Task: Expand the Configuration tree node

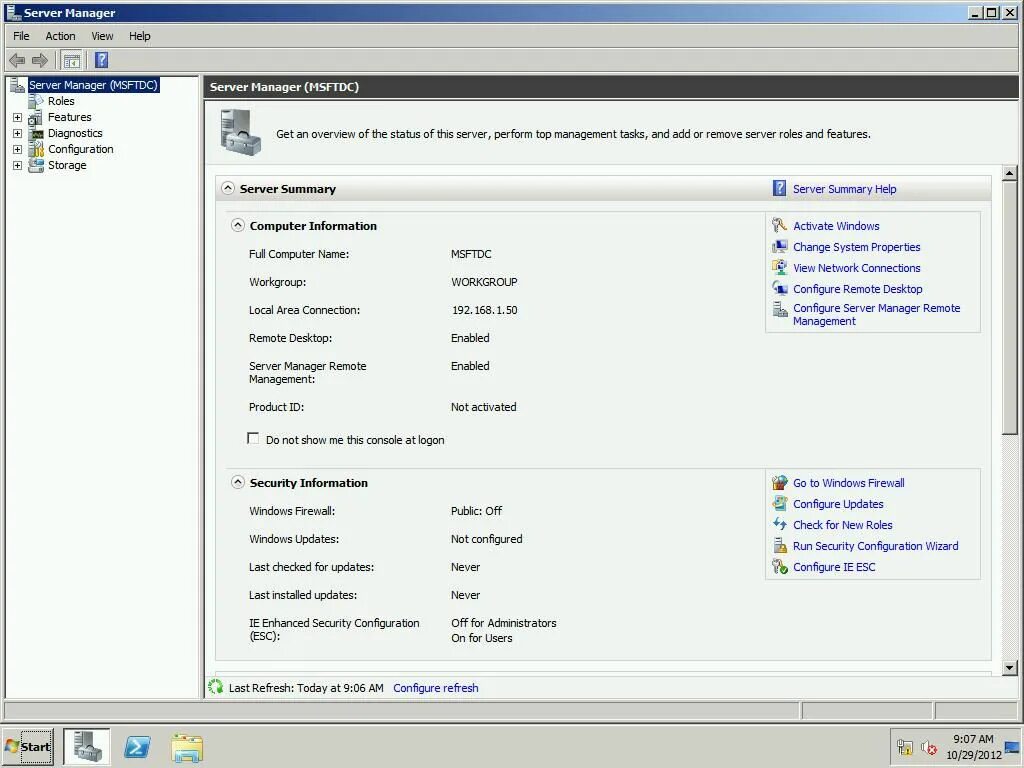Action: click(x=18, y=150)
